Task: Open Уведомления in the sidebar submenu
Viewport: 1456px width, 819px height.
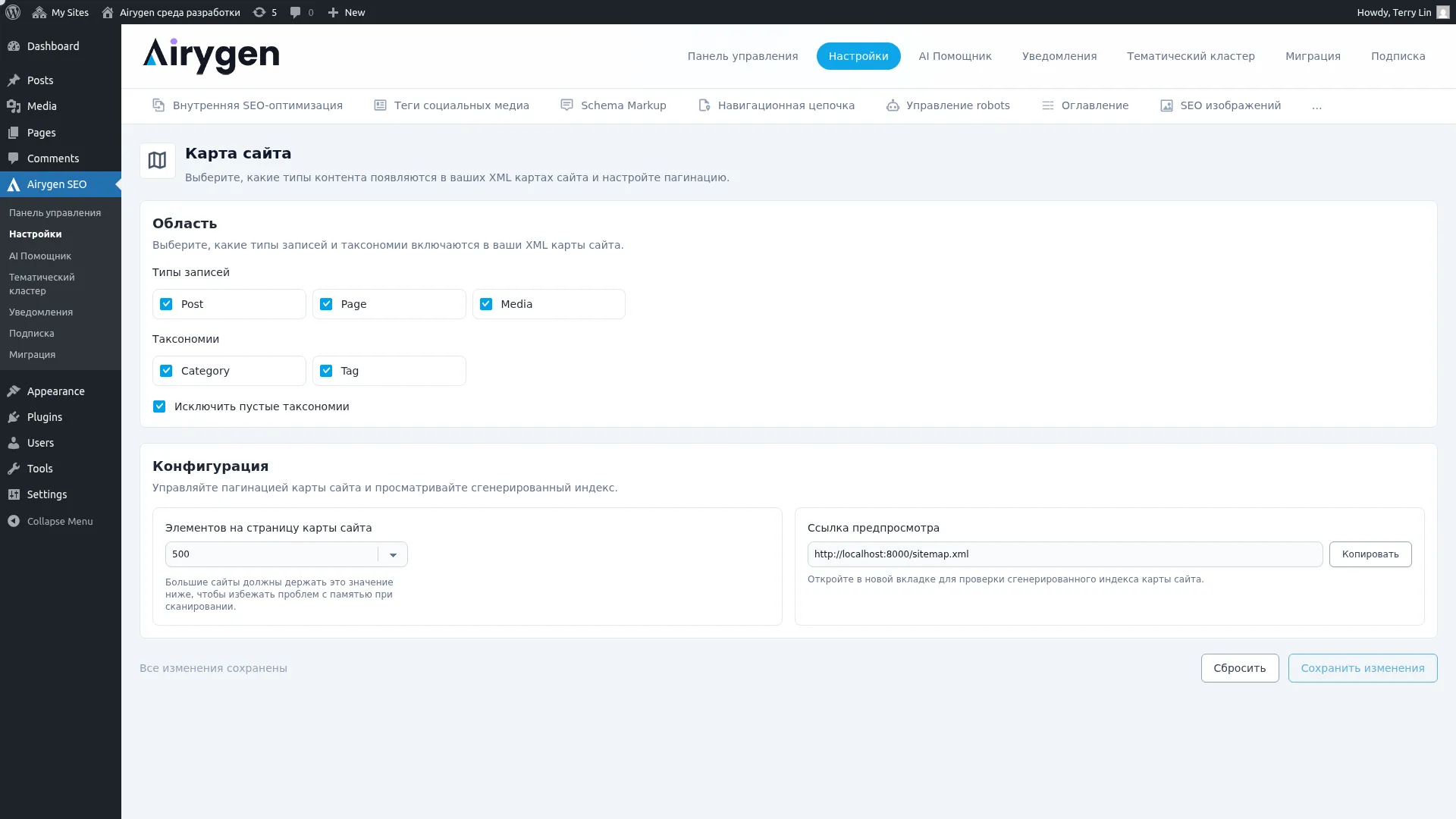Action: pyautogui.click(x=41, y=312)
